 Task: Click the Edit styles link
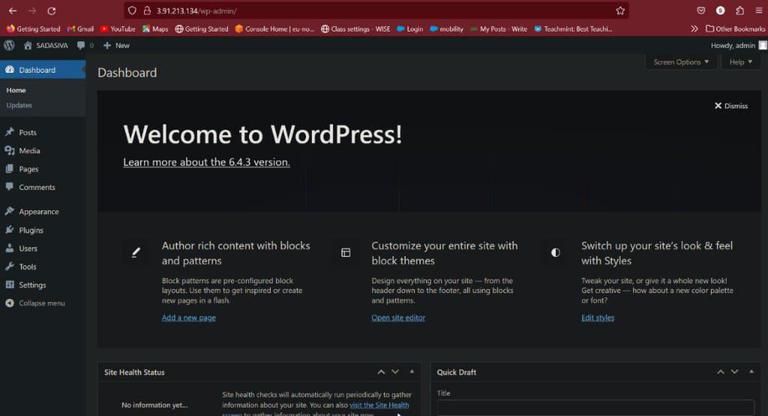coord(598,318)
